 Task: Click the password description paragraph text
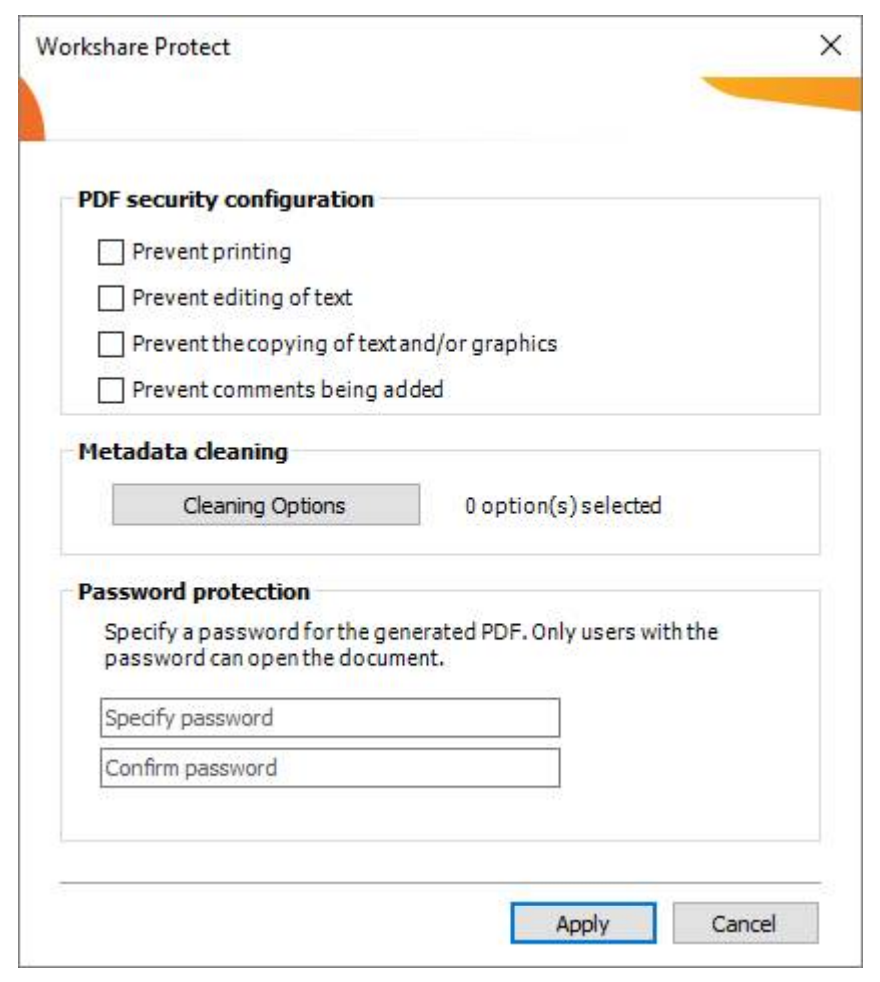[410, 647]
